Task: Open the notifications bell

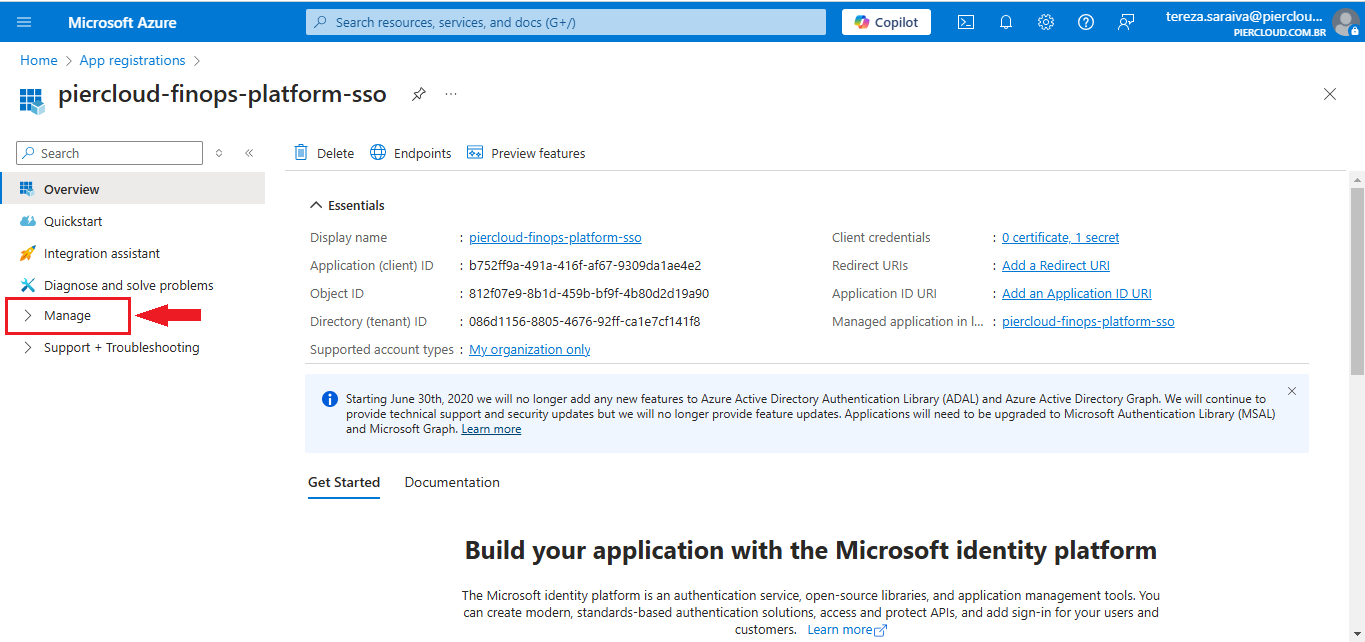Action: [1006, 22]
